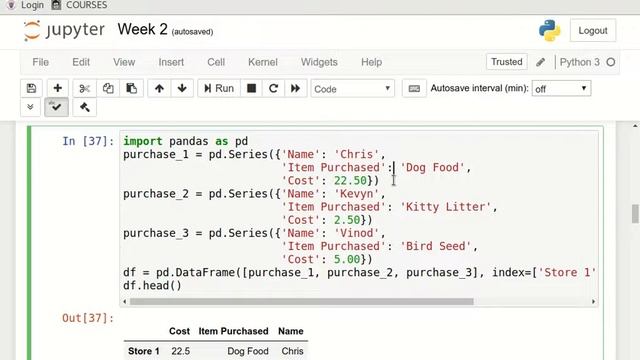Click the 'Dog Food' string in code
Screen dimensions: 640x360
pos(433,167)
